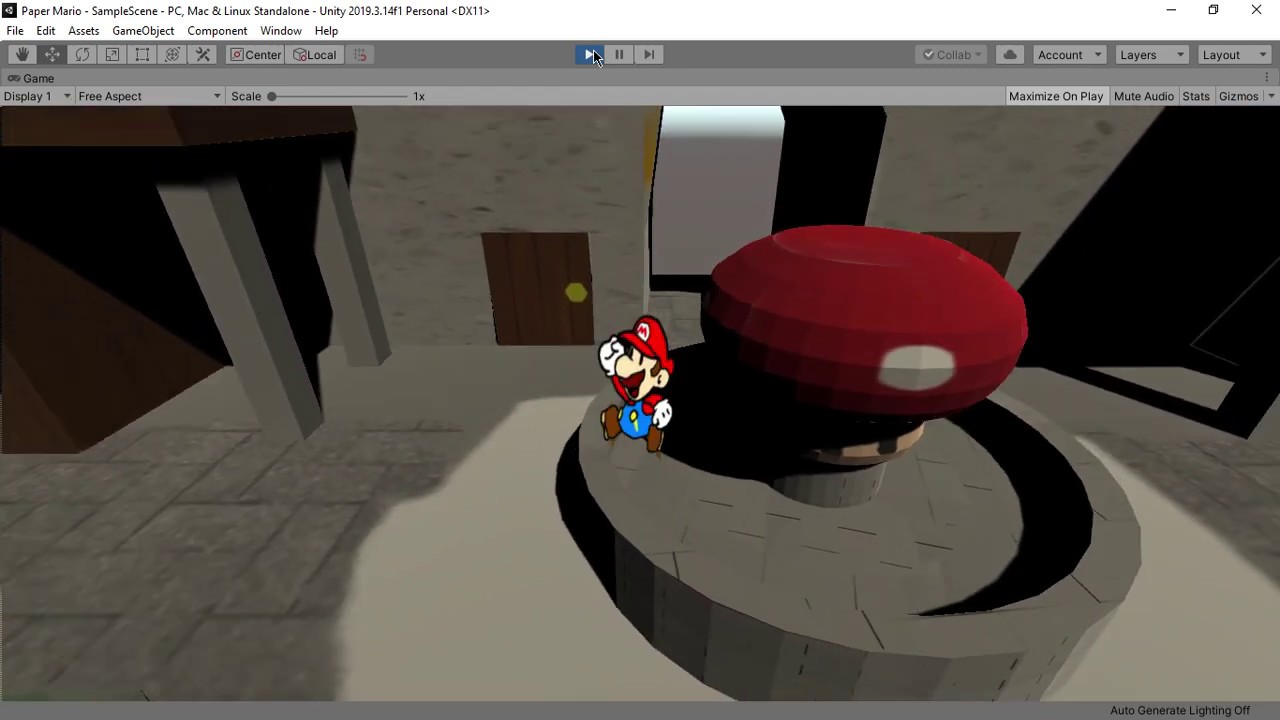Image resolution: width=1280 pixels, height=720 pixels.
Task: Click the Scale slider handle
Action: [271, 96]
